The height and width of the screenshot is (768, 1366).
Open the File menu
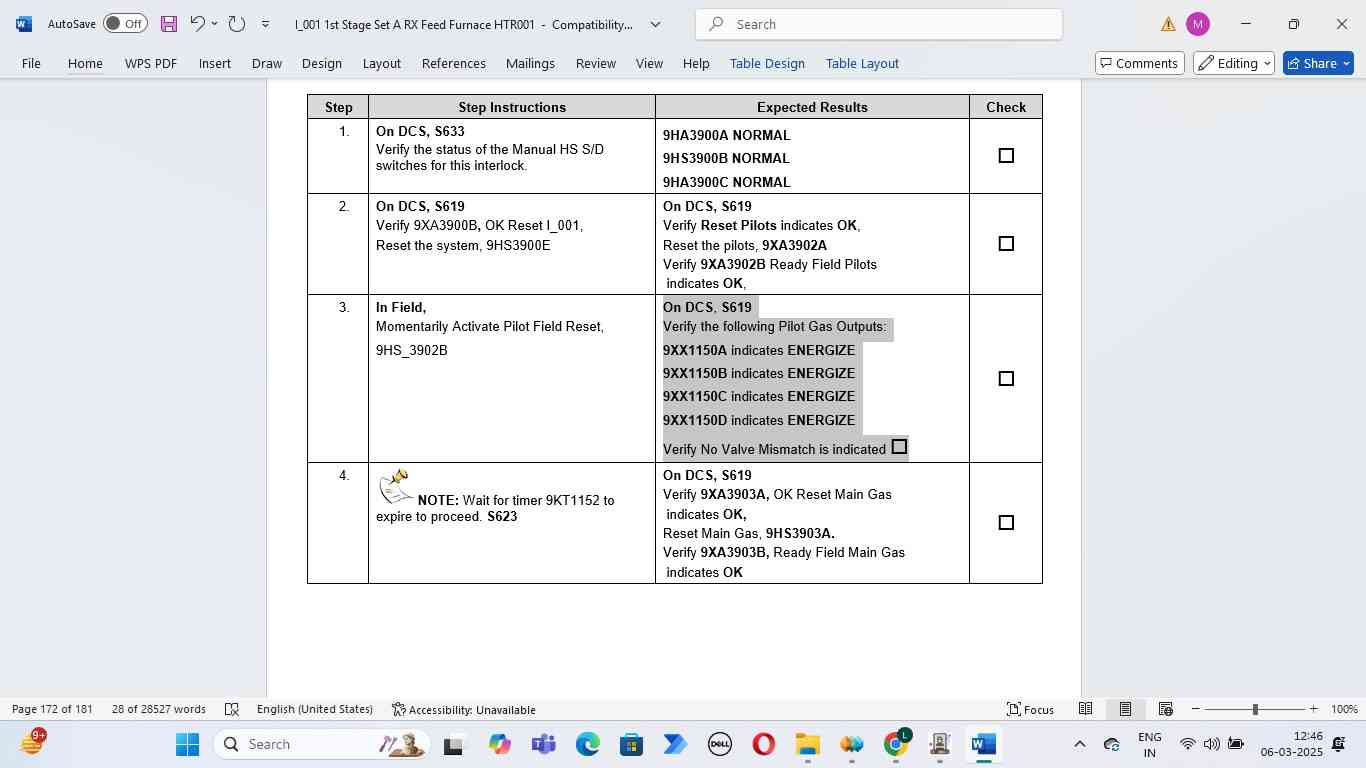[31, 63]
